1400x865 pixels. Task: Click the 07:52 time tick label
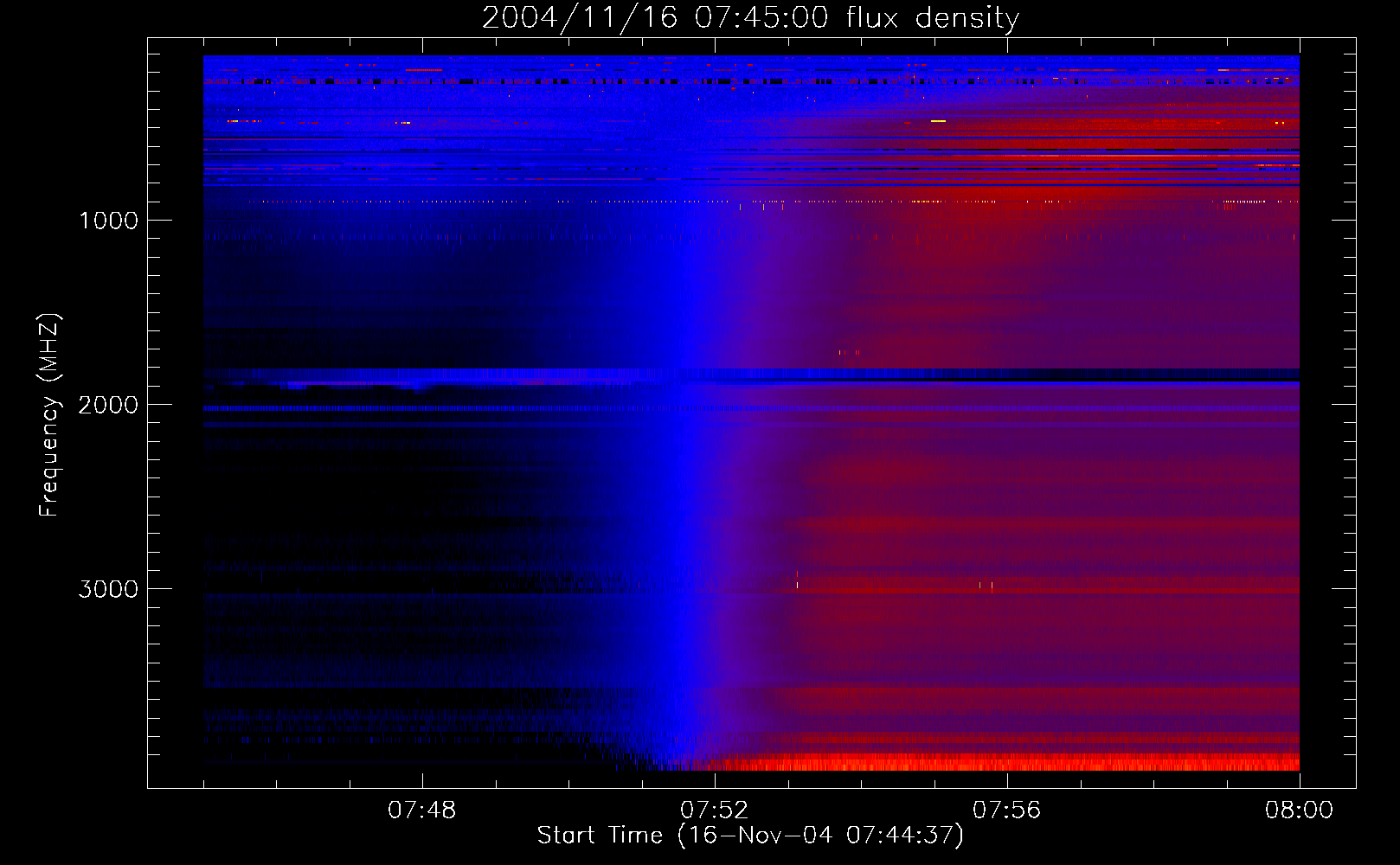[x=715, y=811]
